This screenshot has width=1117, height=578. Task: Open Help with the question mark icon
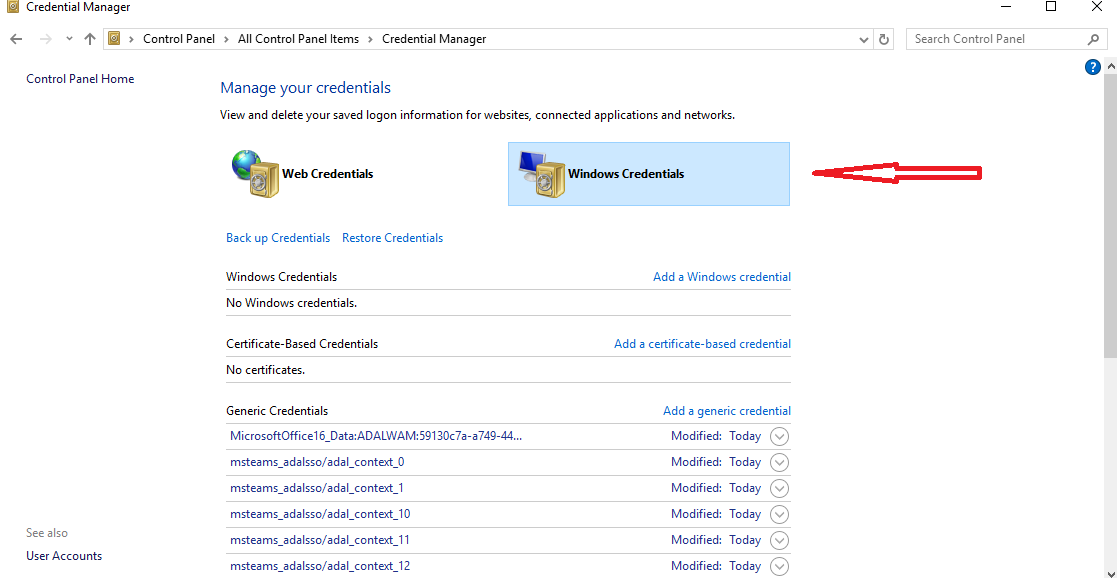pyautogui.click(x=1093, y=67)
